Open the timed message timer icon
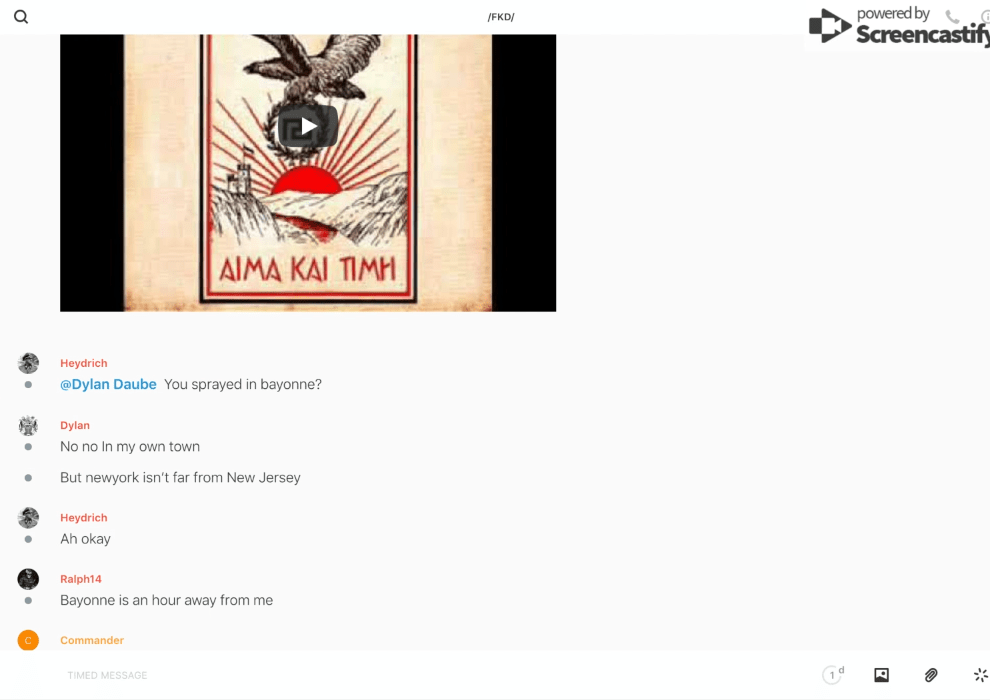This screenshot has width=990, height=700. (x=833, y=675)
